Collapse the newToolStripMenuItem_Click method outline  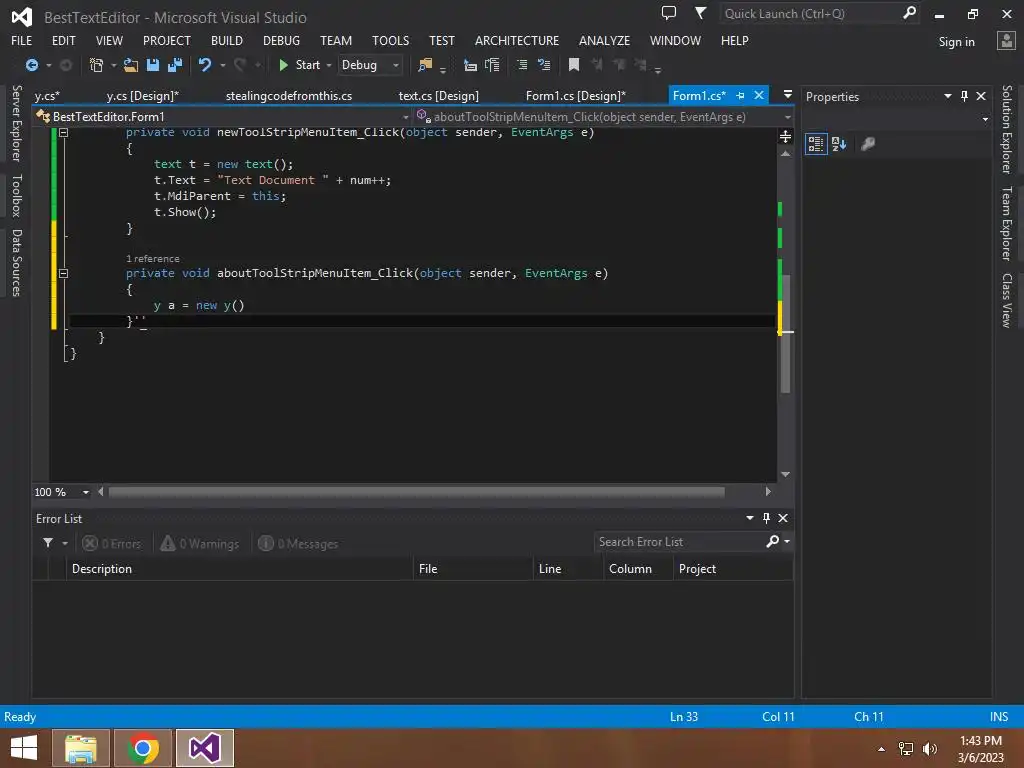63,133
